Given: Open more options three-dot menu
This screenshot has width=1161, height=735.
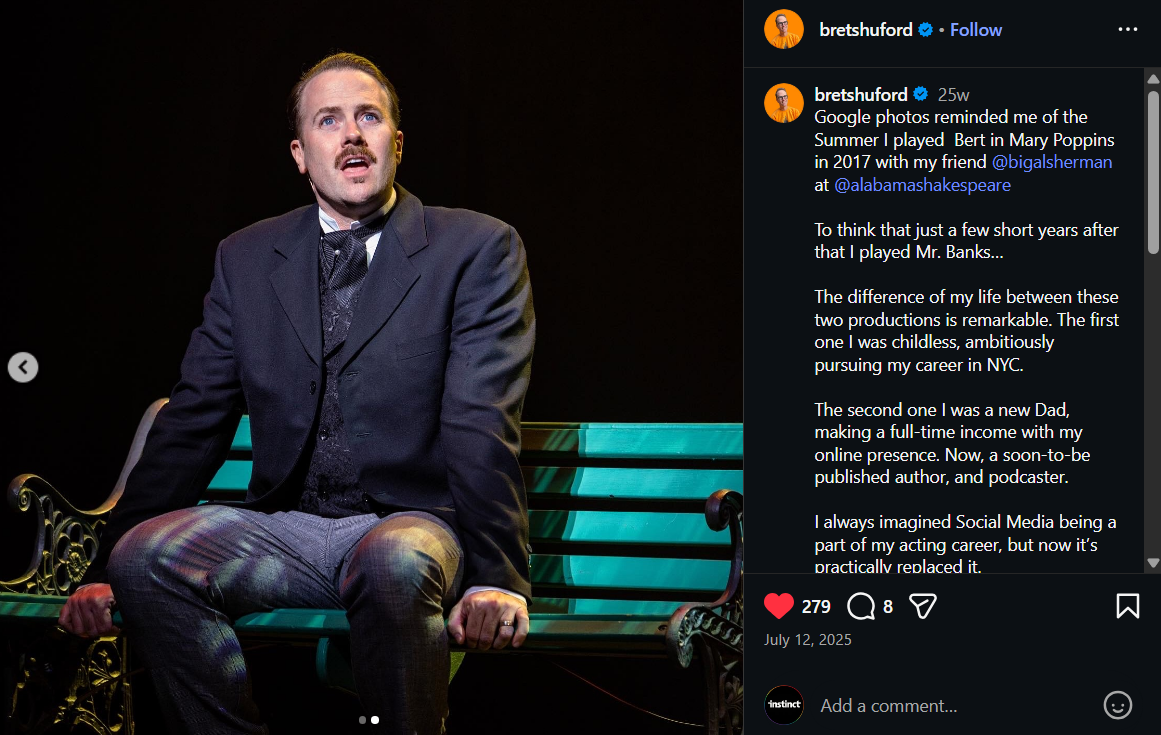Looking at the screenshot, I should pyautogui.click(x=1127, y=29).
